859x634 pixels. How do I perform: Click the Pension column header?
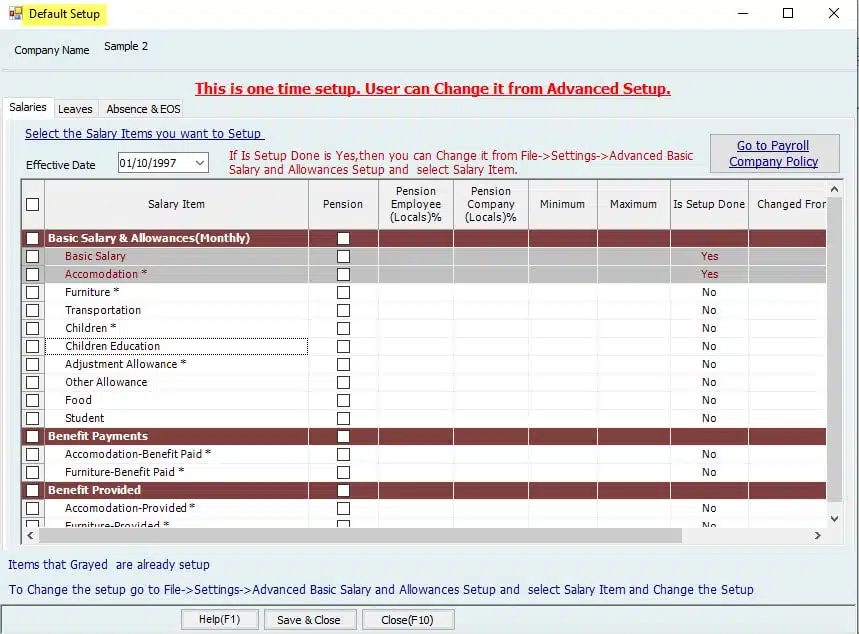tap(343, 204)
